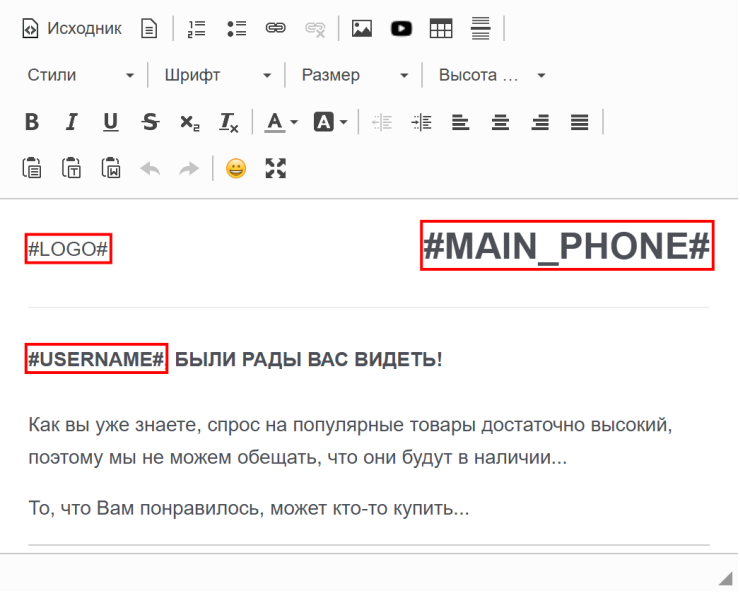Insert a table
The height and width of the screenshot is (593, 740).
441,28
